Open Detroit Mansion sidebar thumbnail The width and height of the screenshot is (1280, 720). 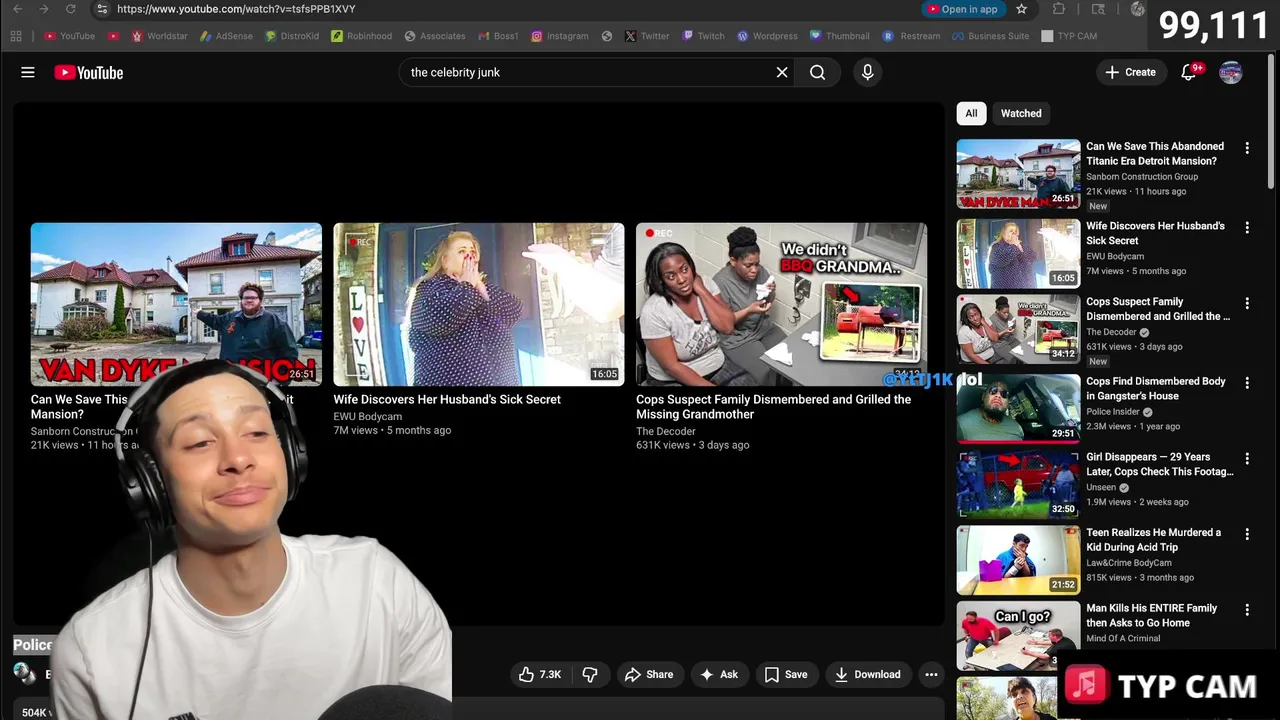(x=1018, y=174)
